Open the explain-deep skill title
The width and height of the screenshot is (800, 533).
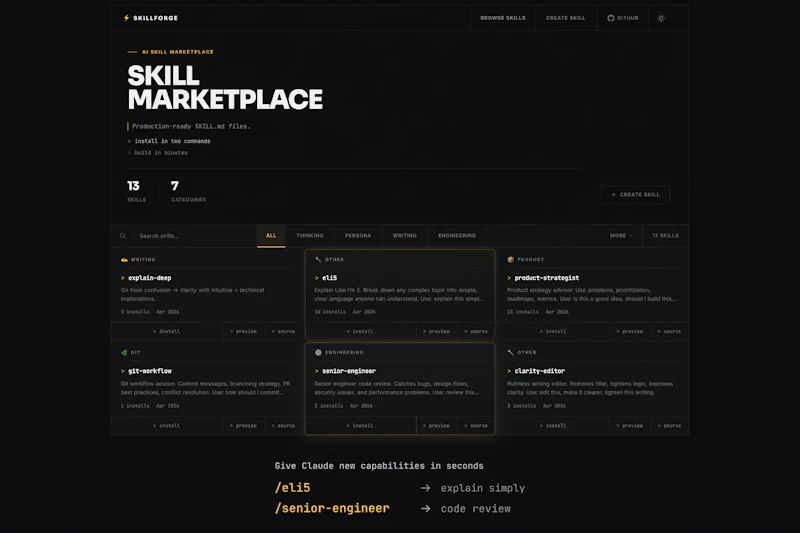pos(149,278)
